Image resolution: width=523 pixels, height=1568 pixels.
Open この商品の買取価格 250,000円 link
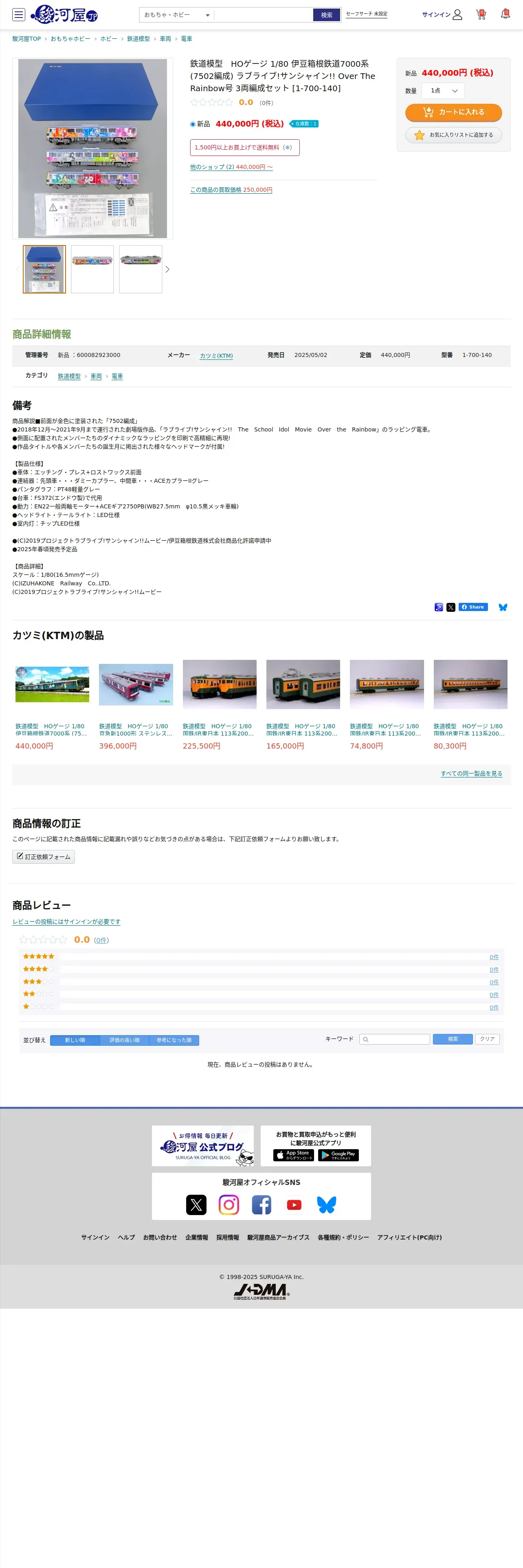point(231,190)
